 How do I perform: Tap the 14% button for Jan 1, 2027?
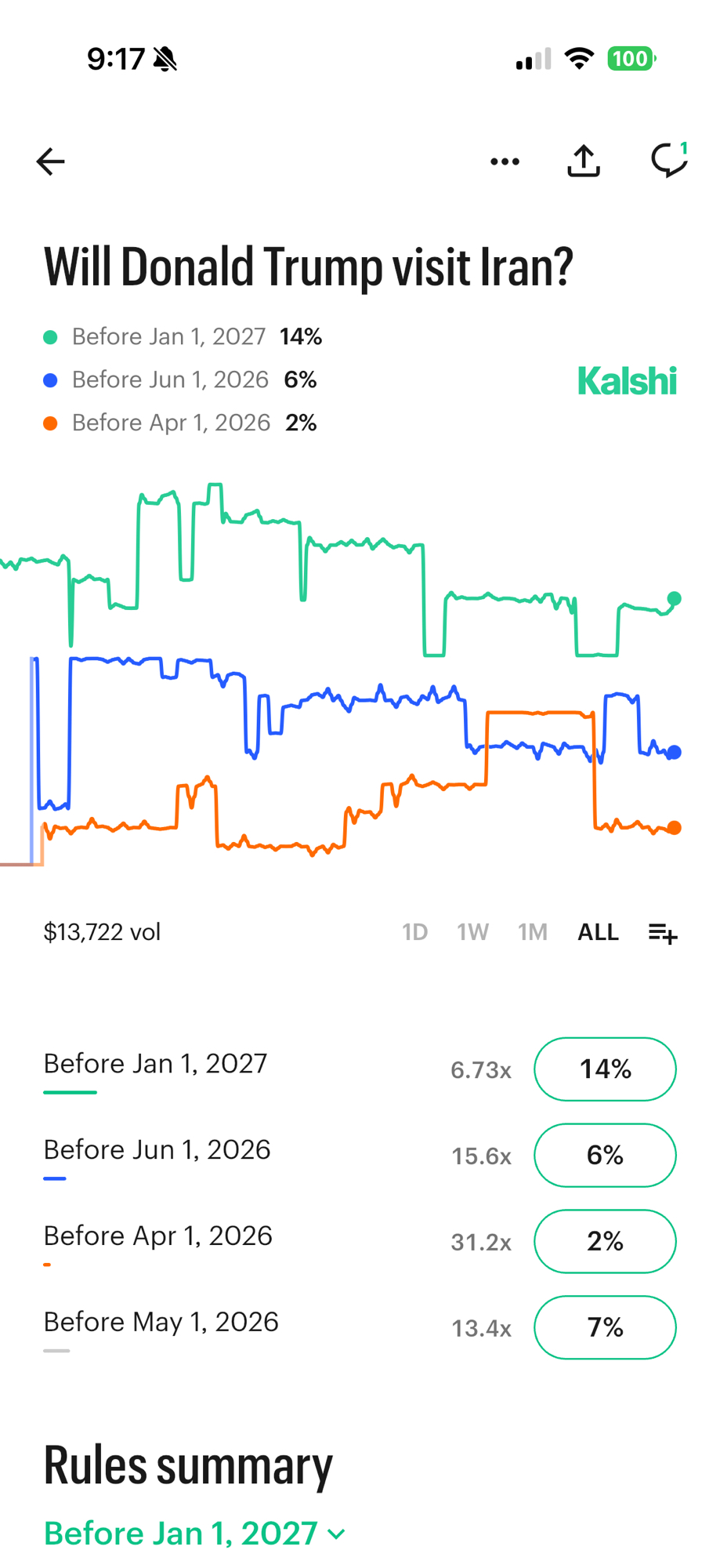[605, 1069]
